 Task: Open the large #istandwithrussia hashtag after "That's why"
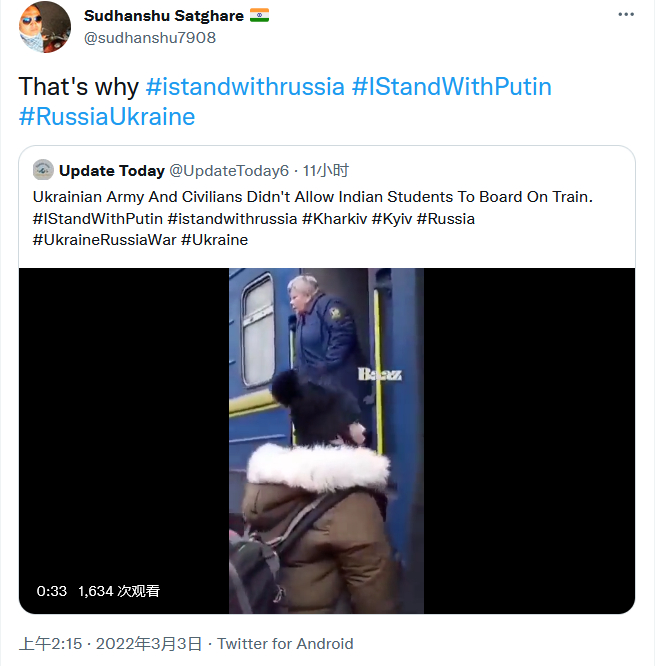(245, 86)
